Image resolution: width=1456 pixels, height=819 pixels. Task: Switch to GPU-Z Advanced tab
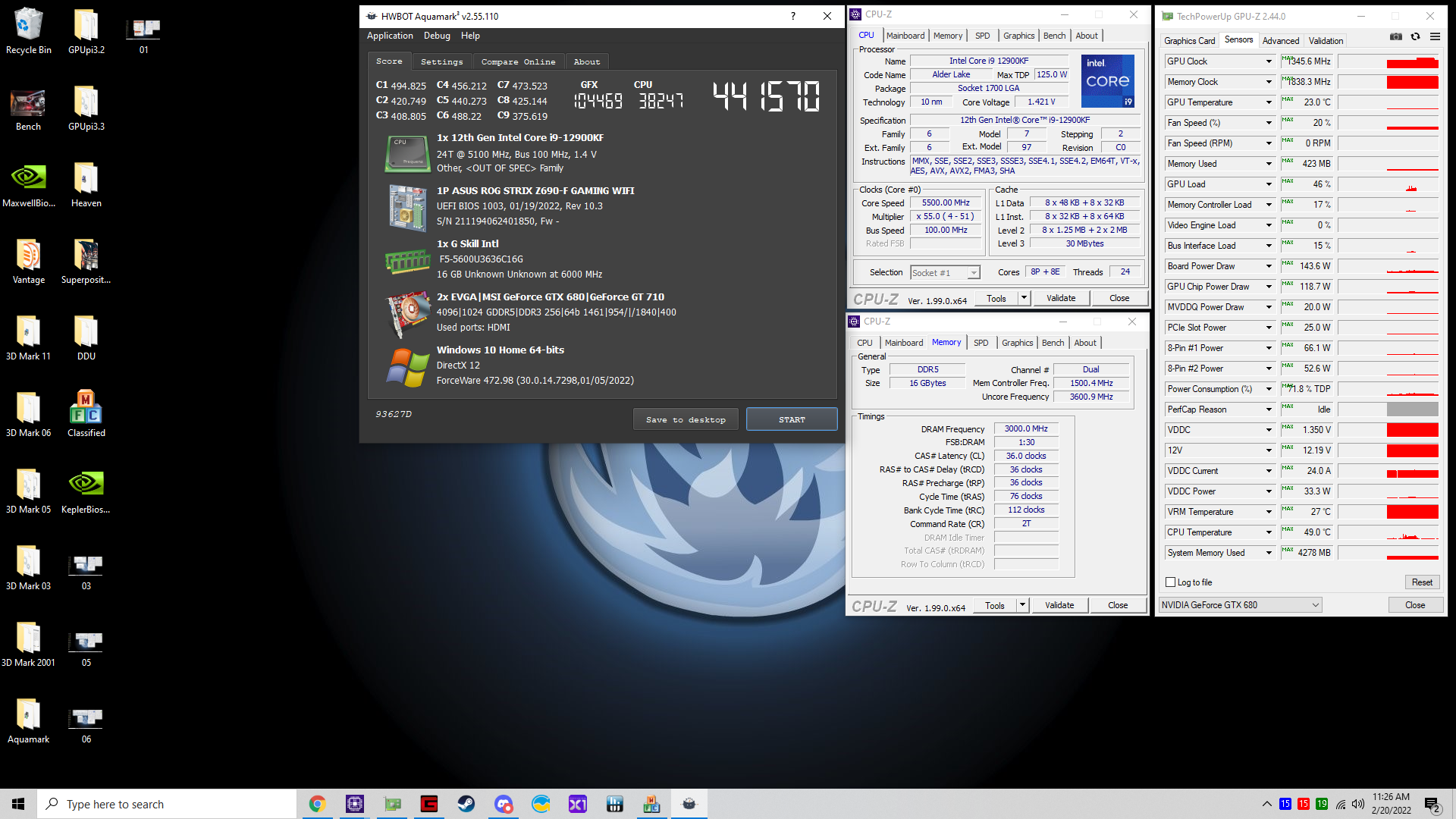(1280, 41)
